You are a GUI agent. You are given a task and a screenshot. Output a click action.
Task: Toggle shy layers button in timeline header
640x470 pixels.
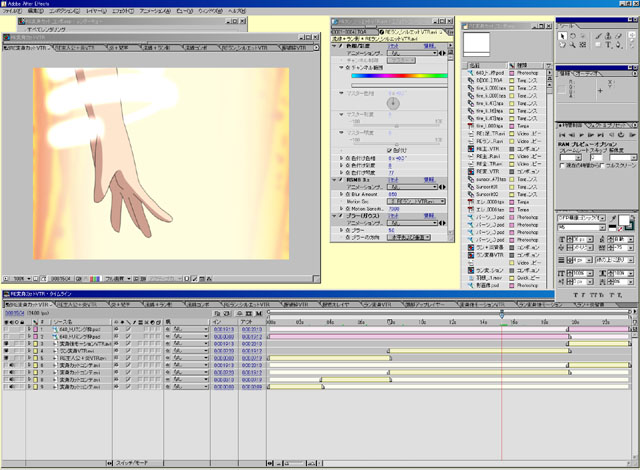(239, 313)
